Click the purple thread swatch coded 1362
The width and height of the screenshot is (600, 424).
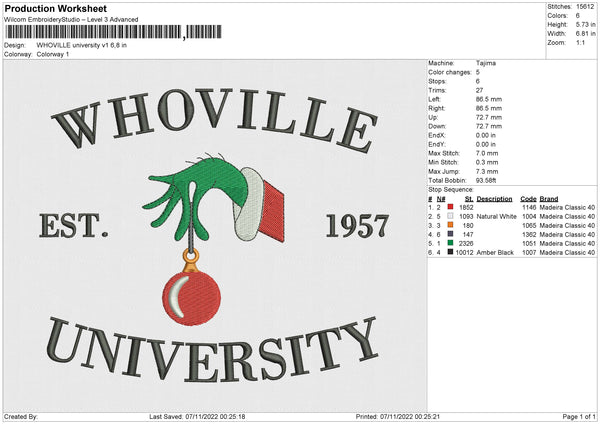tap(450, 234)
